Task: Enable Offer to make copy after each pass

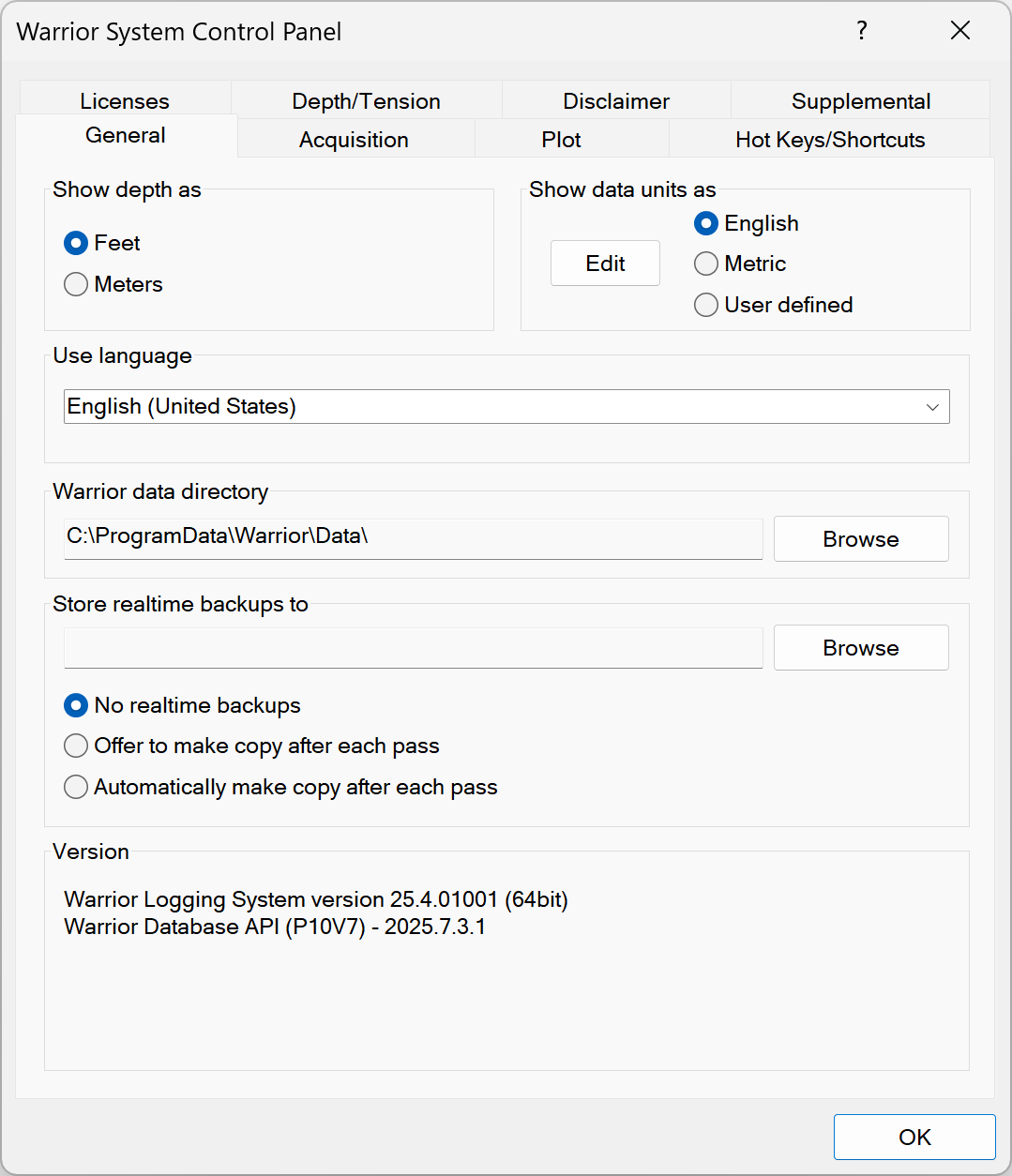Action: coord(77,746)
